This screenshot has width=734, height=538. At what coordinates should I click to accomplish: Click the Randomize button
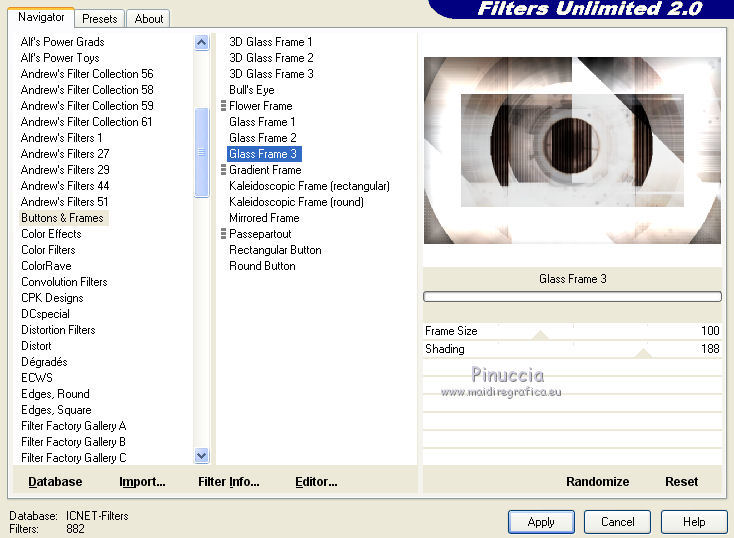[x=597, y=482]
